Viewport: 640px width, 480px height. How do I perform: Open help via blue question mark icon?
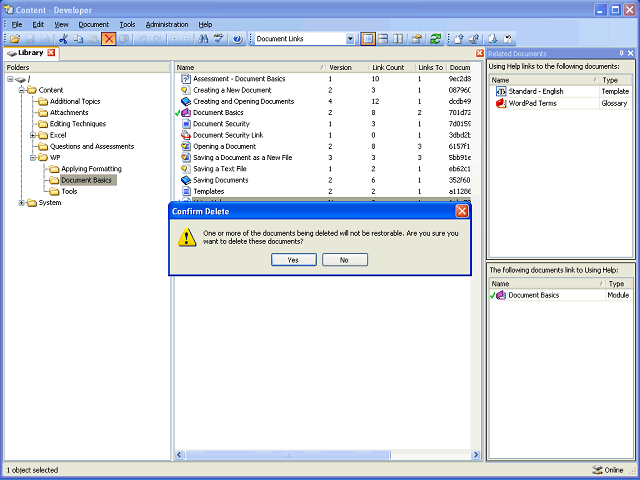coord(238,39)
